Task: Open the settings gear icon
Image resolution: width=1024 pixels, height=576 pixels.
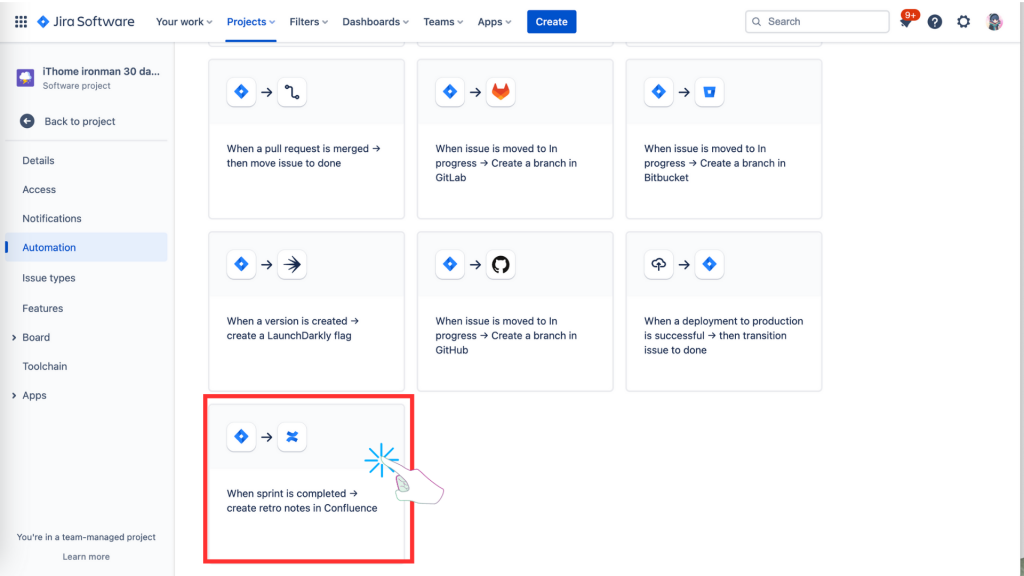Action: [963, 22]
